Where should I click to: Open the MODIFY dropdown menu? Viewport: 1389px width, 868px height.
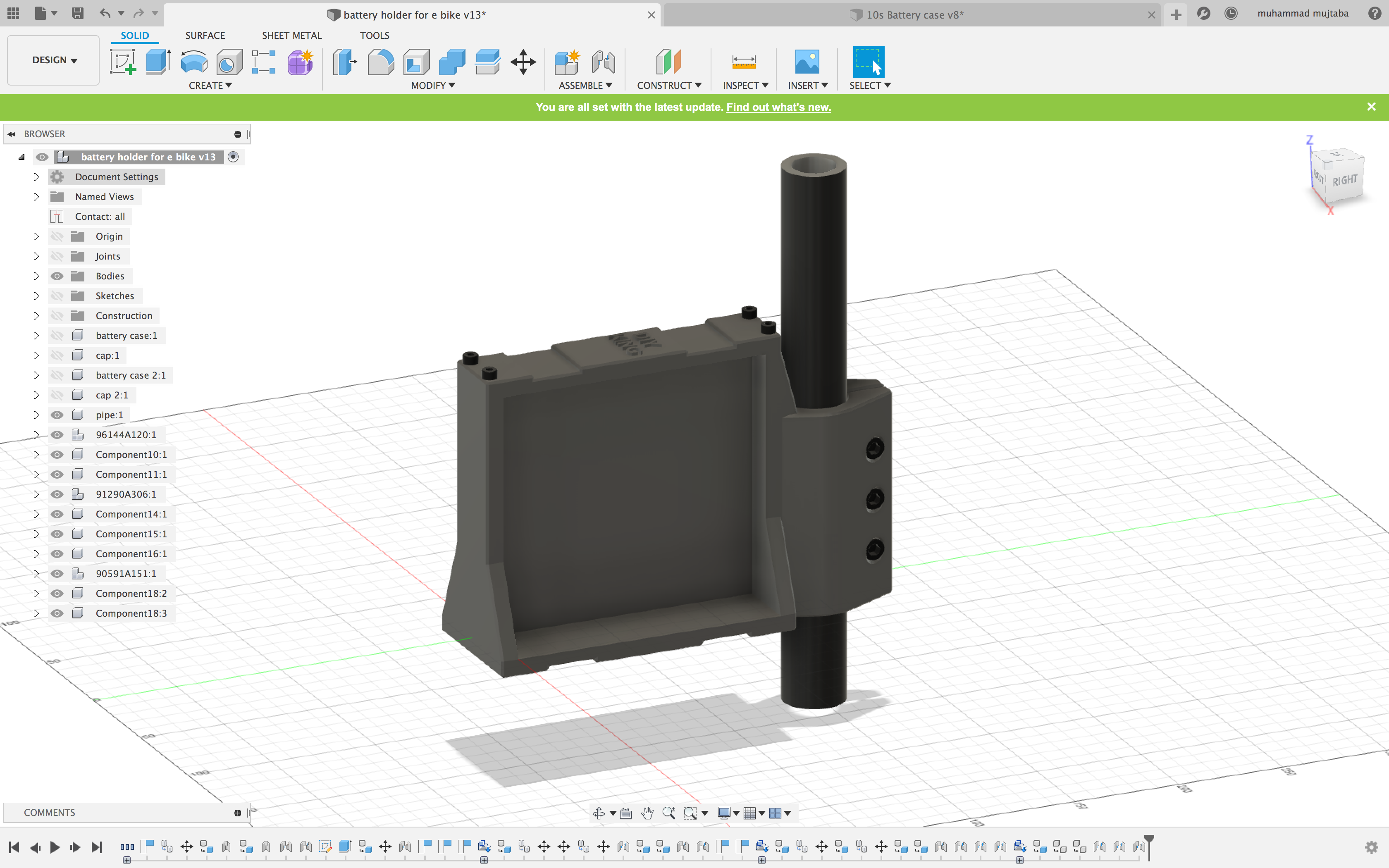[433, 86]
